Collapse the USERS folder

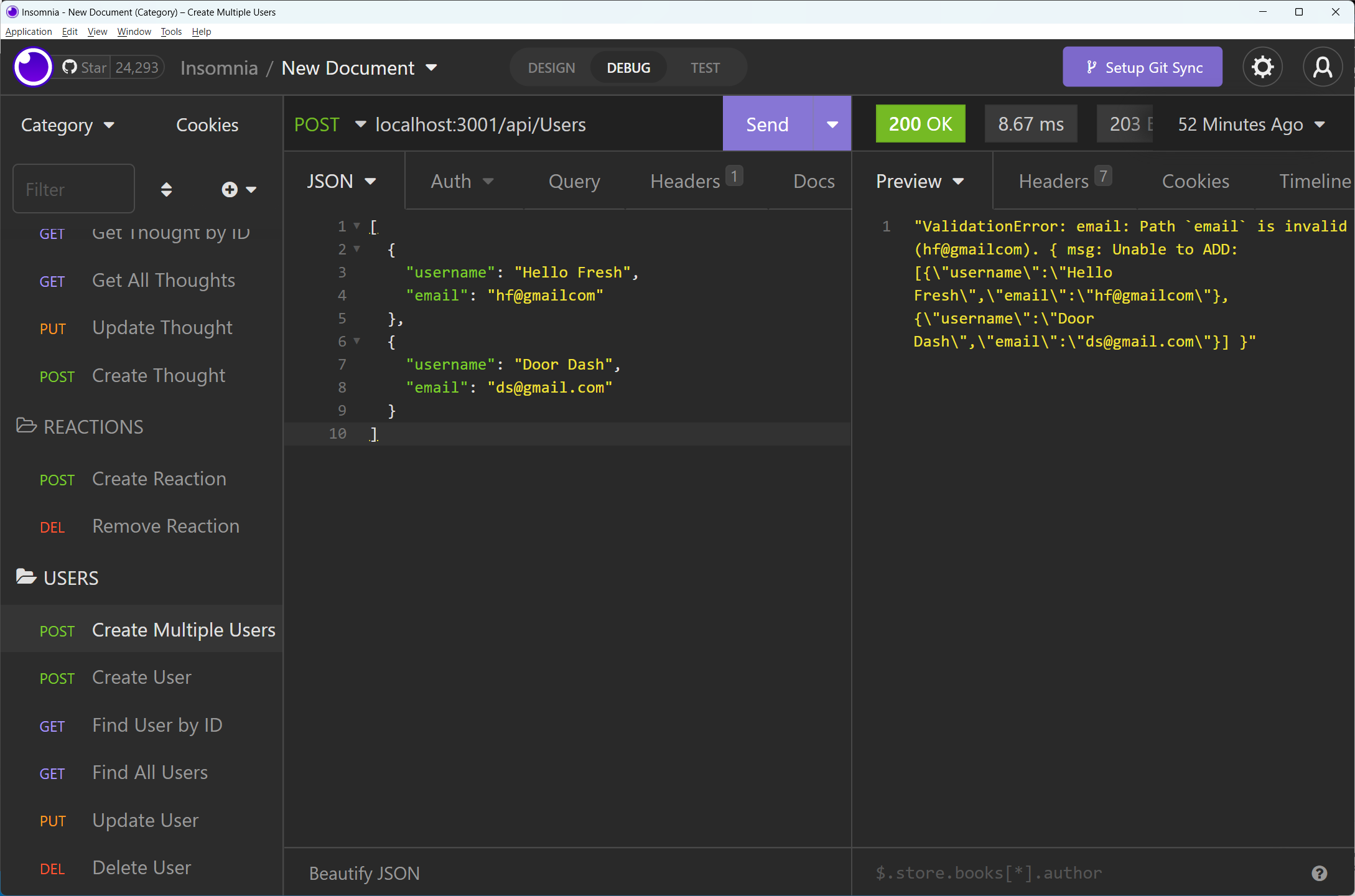tap(57, 578)
